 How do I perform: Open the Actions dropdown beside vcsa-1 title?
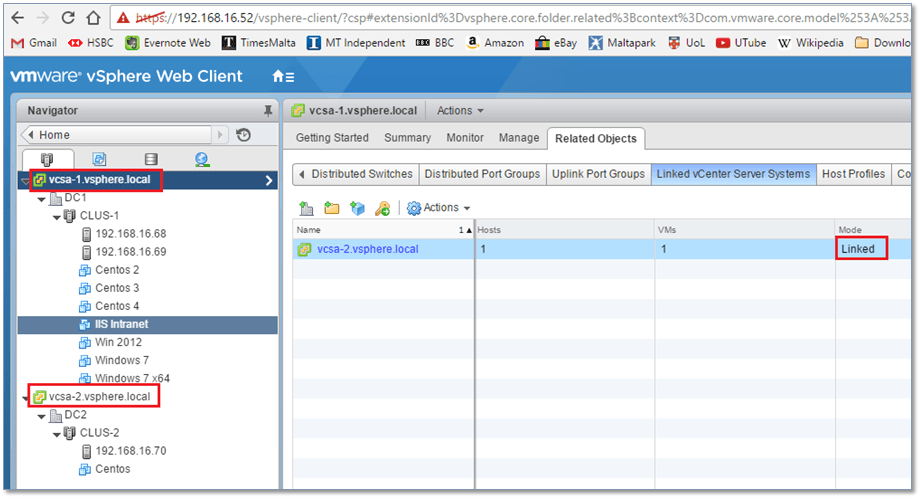pos(460,110)
